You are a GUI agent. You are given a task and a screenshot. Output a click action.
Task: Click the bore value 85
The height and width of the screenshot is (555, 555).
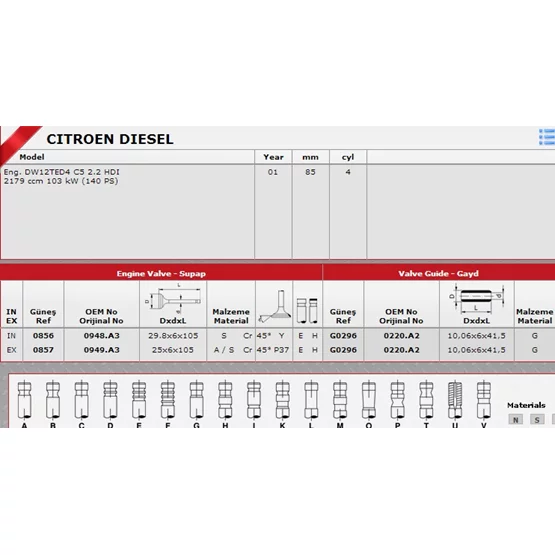310,172
